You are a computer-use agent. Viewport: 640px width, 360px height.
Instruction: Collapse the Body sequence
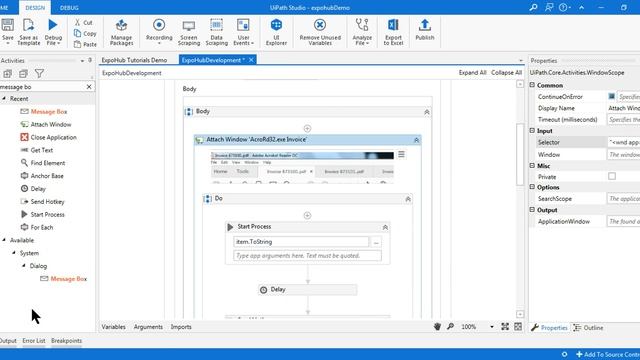[x=427, y=112]
